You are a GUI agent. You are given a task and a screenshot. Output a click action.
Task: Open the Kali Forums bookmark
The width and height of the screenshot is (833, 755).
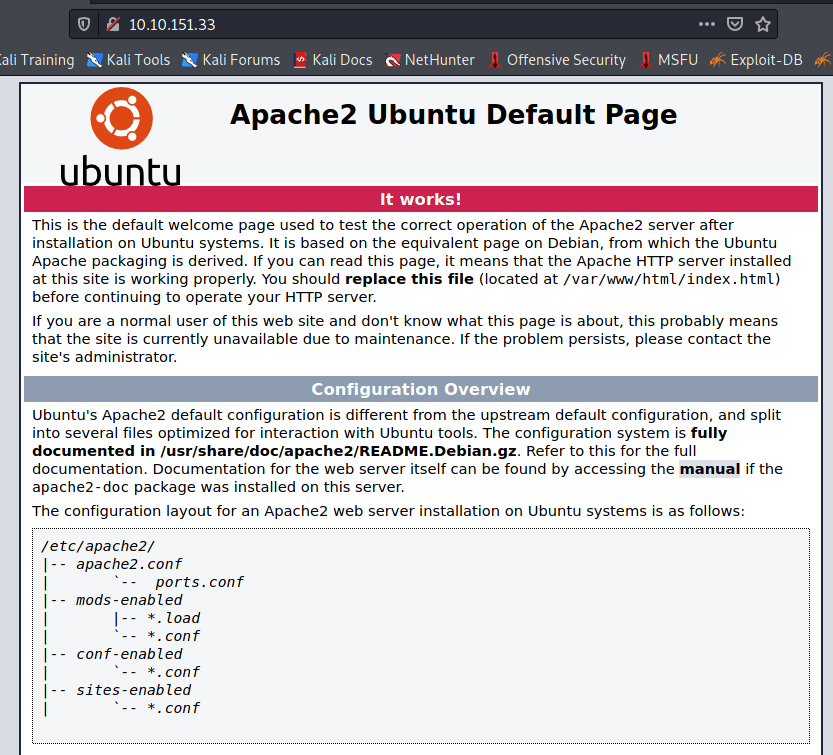click(231, 60)
